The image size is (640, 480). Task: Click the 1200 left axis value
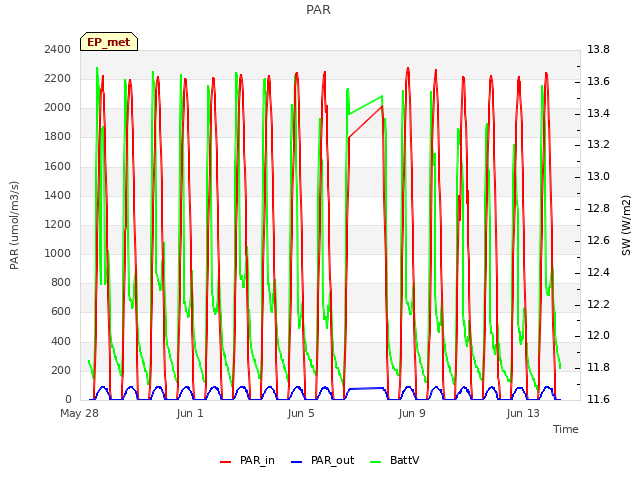58,224
